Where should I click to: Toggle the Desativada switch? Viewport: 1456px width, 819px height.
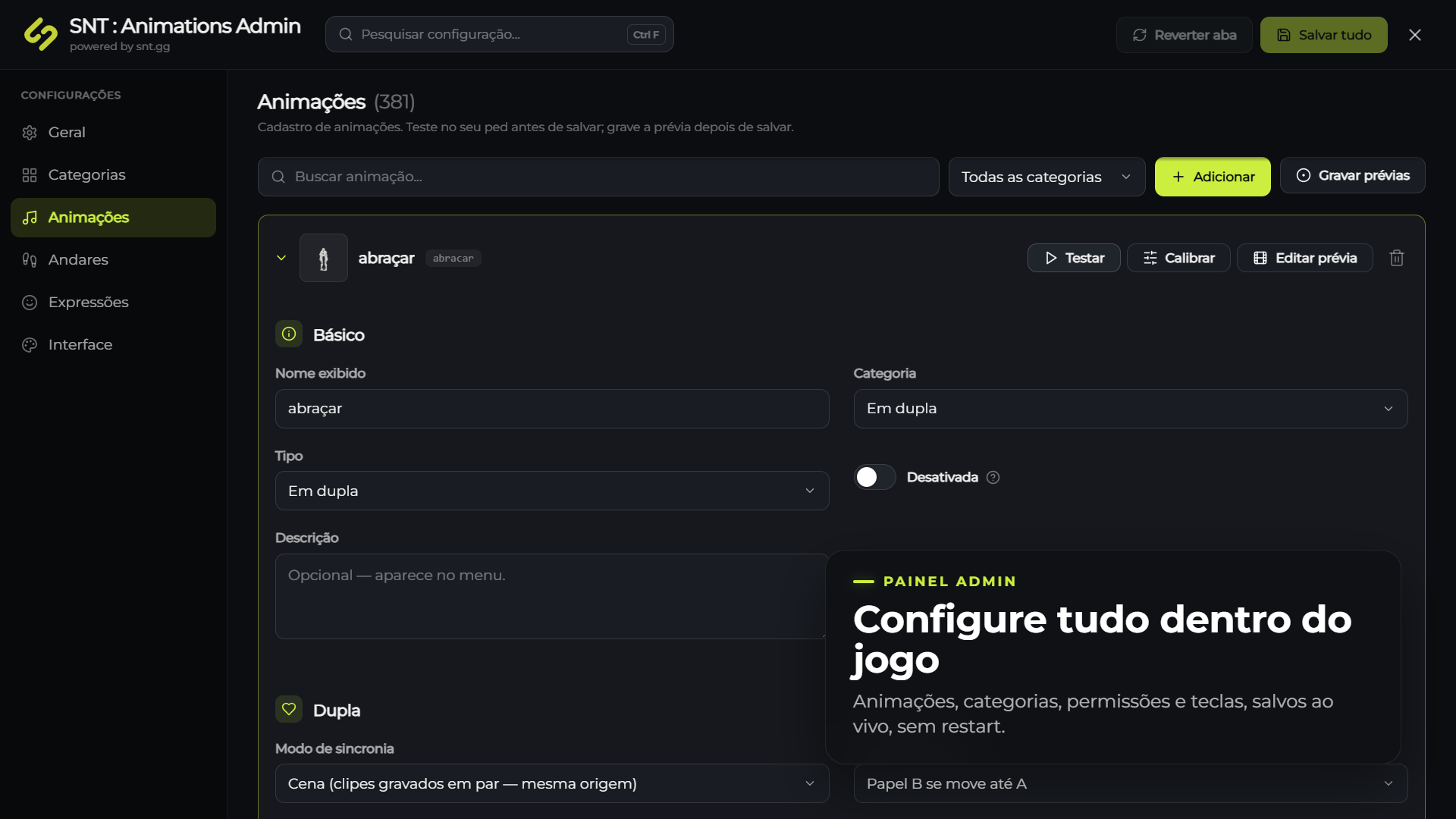(x=875, y=477)
